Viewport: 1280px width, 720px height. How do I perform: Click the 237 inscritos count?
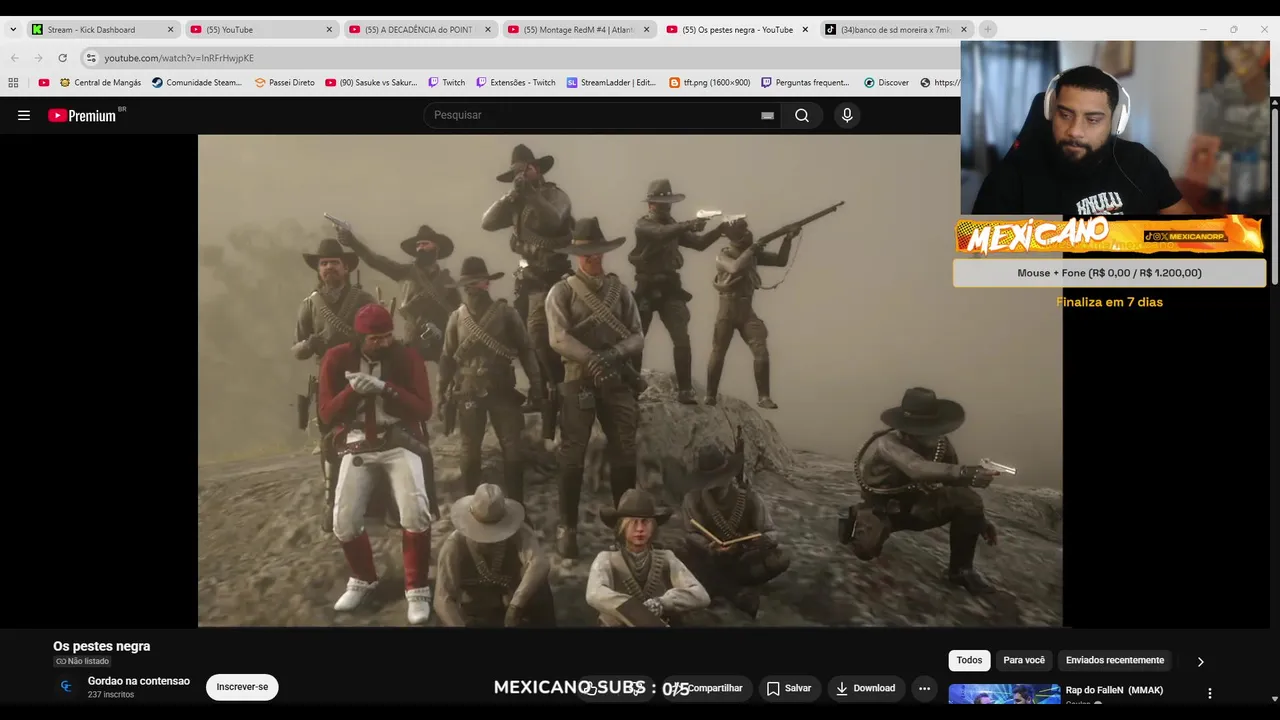111,694
